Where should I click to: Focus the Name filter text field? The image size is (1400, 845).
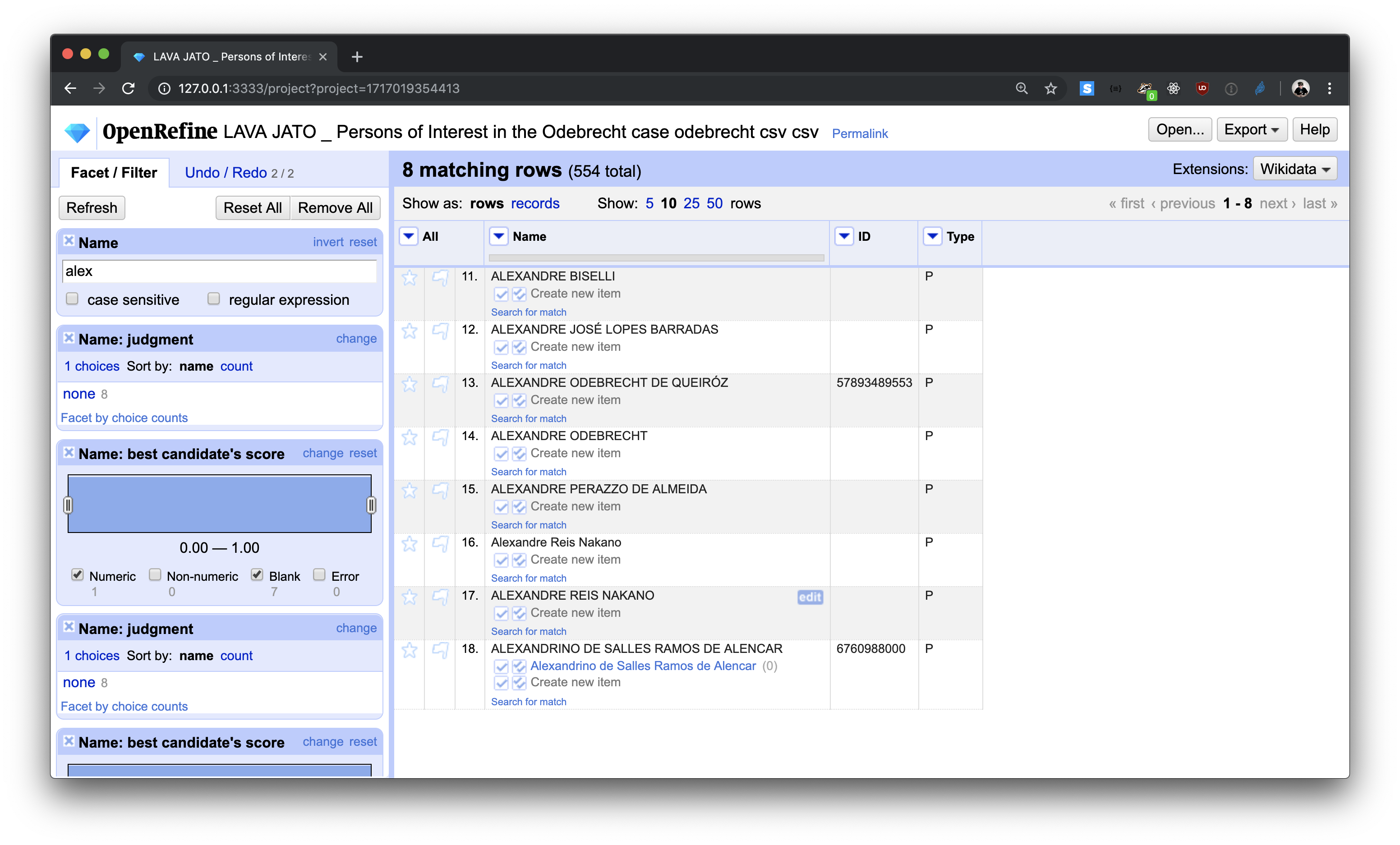[x=219, y=271]
